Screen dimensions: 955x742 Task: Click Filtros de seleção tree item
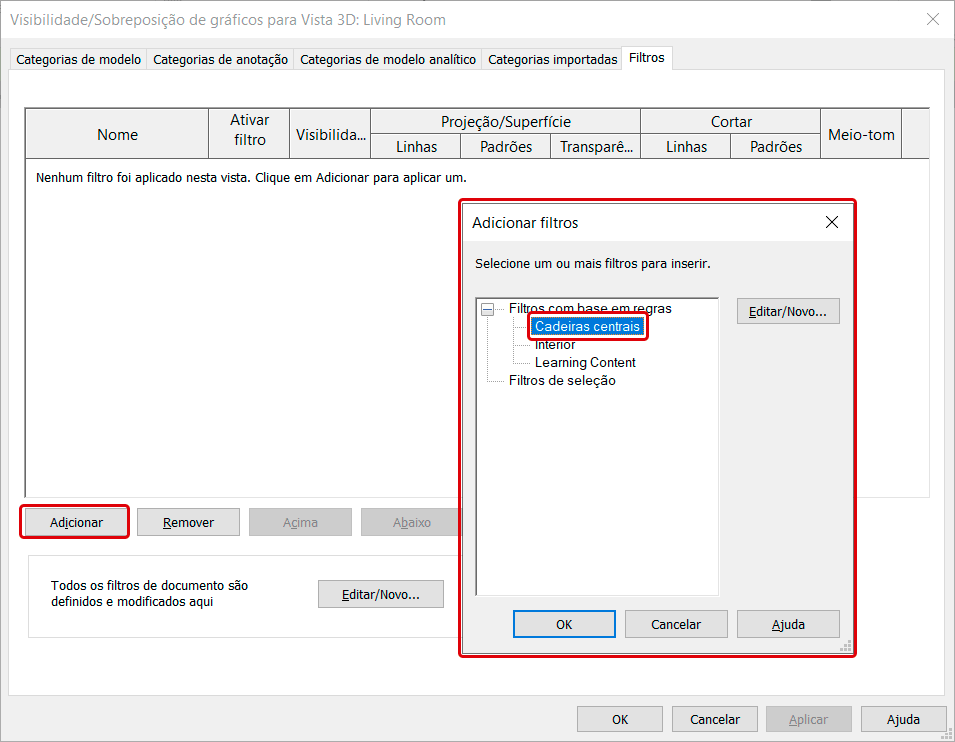(561, 381)
